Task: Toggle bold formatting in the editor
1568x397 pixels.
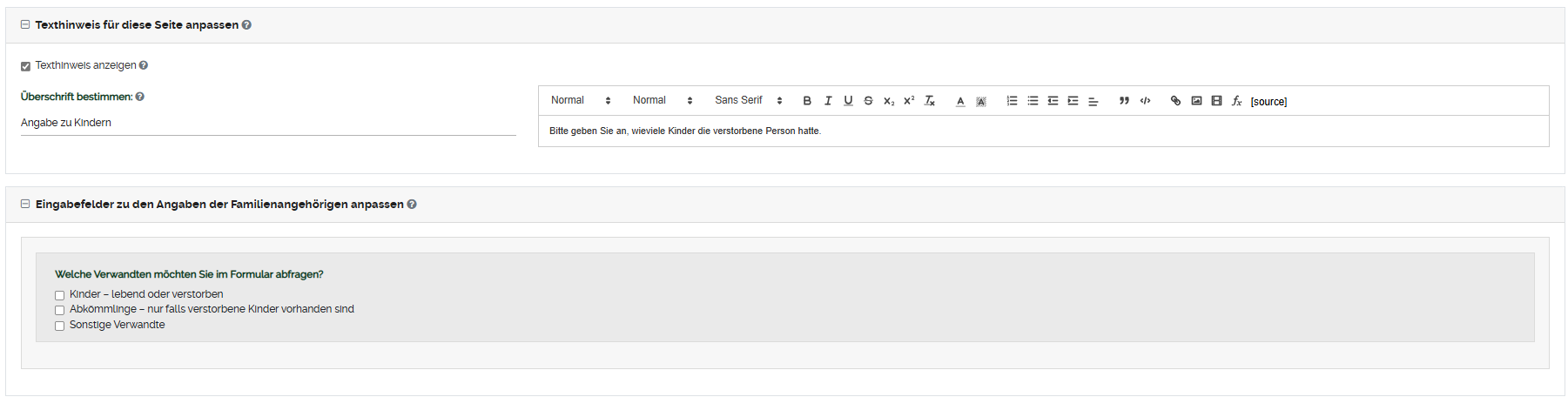Action: pyautogui.click(x=807, y=101)
